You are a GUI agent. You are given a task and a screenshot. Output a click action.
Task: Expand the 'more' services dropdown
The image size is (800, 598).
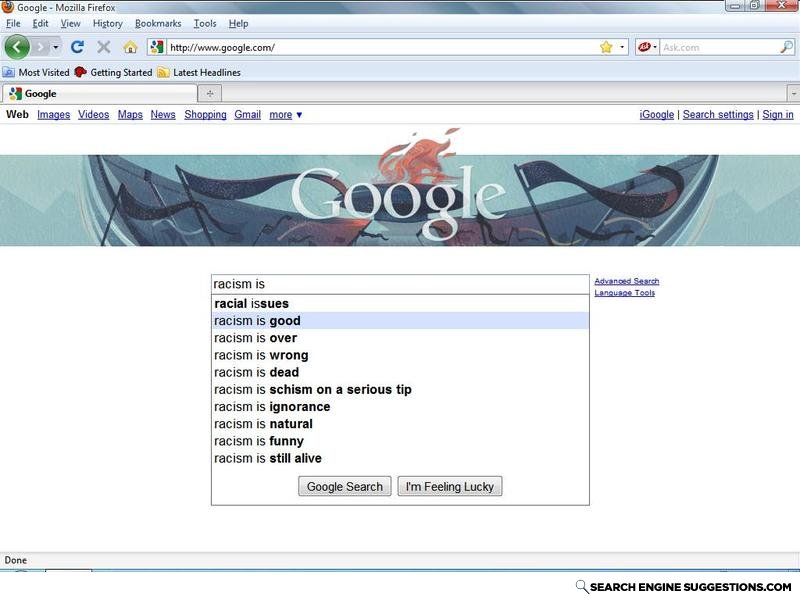click(286, 115)
